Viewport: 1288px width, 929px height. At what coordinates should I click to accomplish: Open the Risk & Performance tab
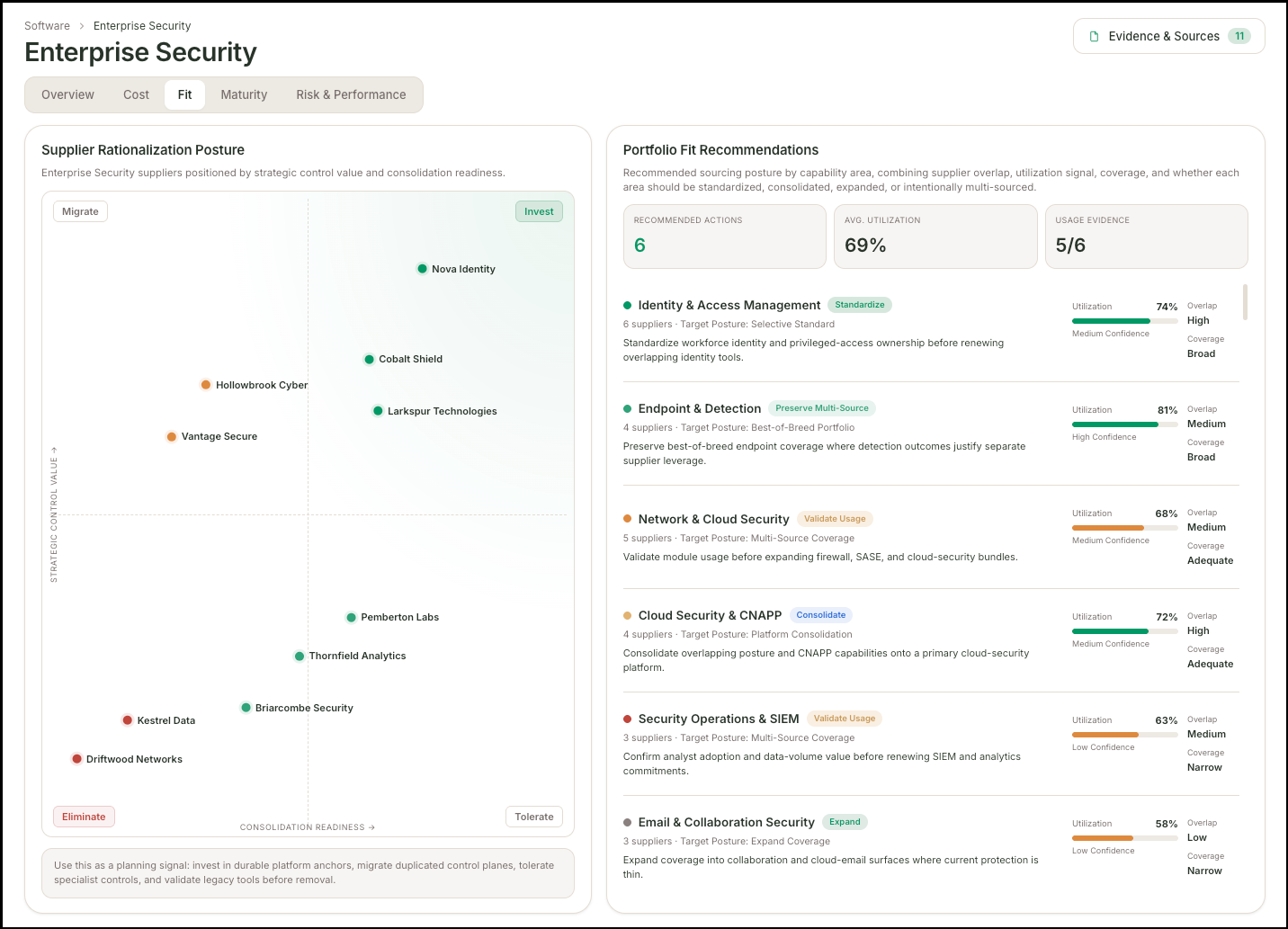point(351,94)
